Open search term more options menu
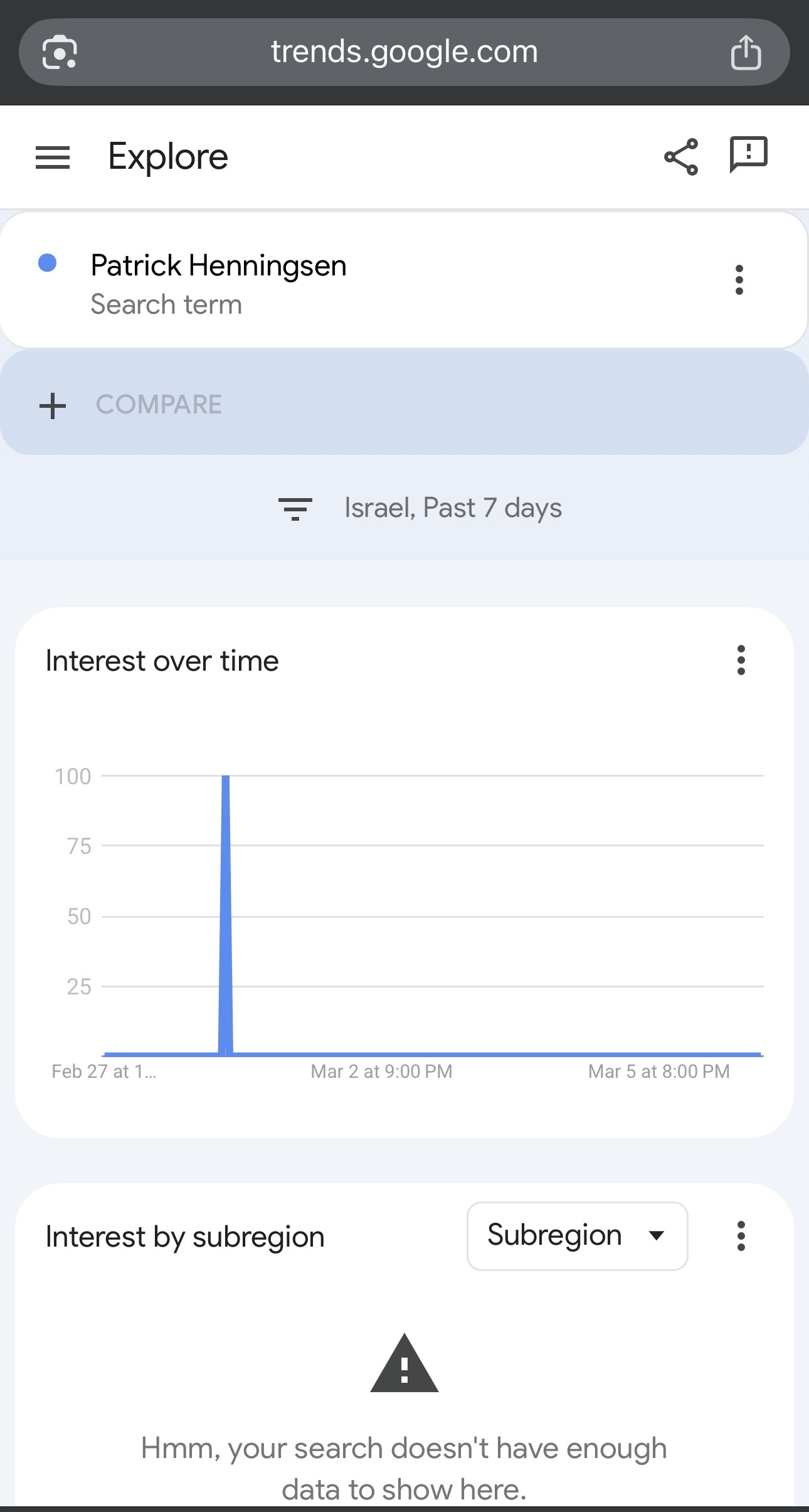The width and height of the screenshot is (809, 1512). (x=739, y=280)
